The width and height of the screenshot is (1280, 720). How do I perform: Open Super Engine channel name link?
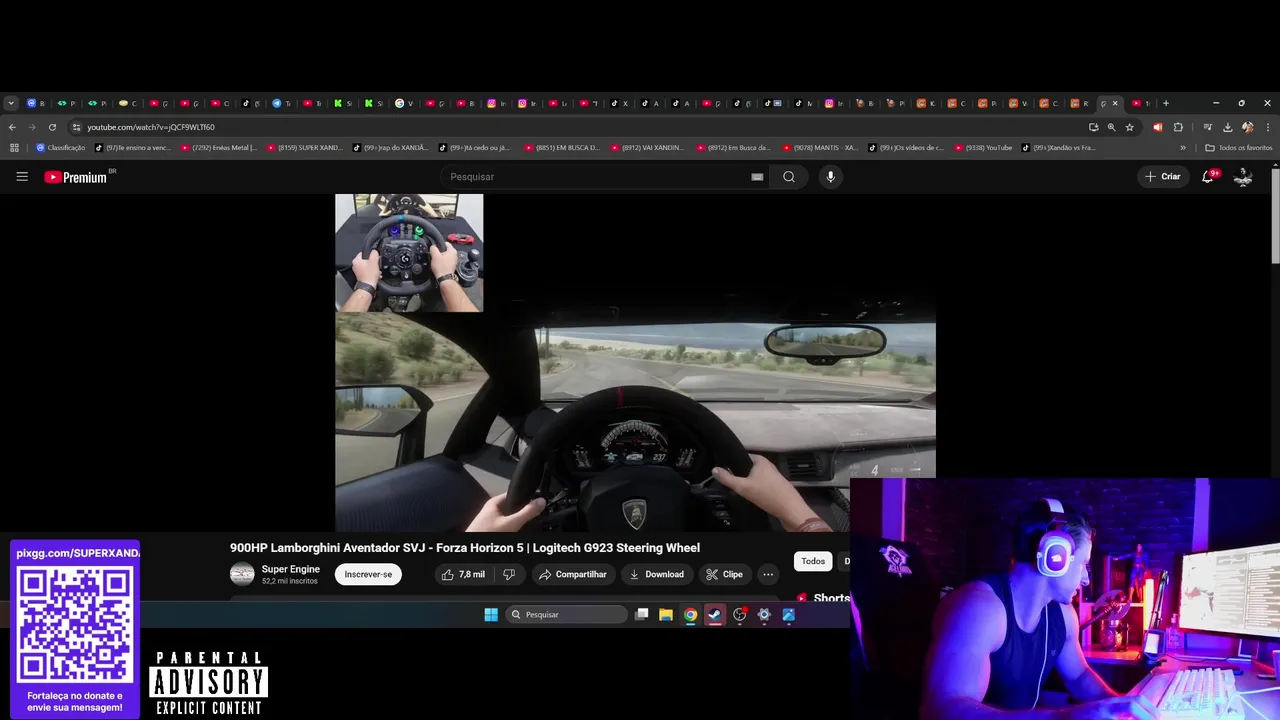pyautogui.click(x=291, y=569)
